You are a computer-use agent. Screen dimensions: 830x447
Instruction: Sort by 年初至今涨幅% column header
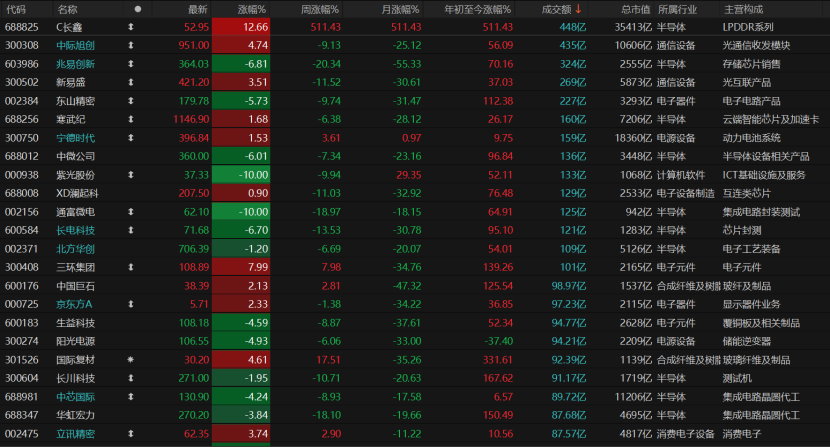tap(477, 10)
